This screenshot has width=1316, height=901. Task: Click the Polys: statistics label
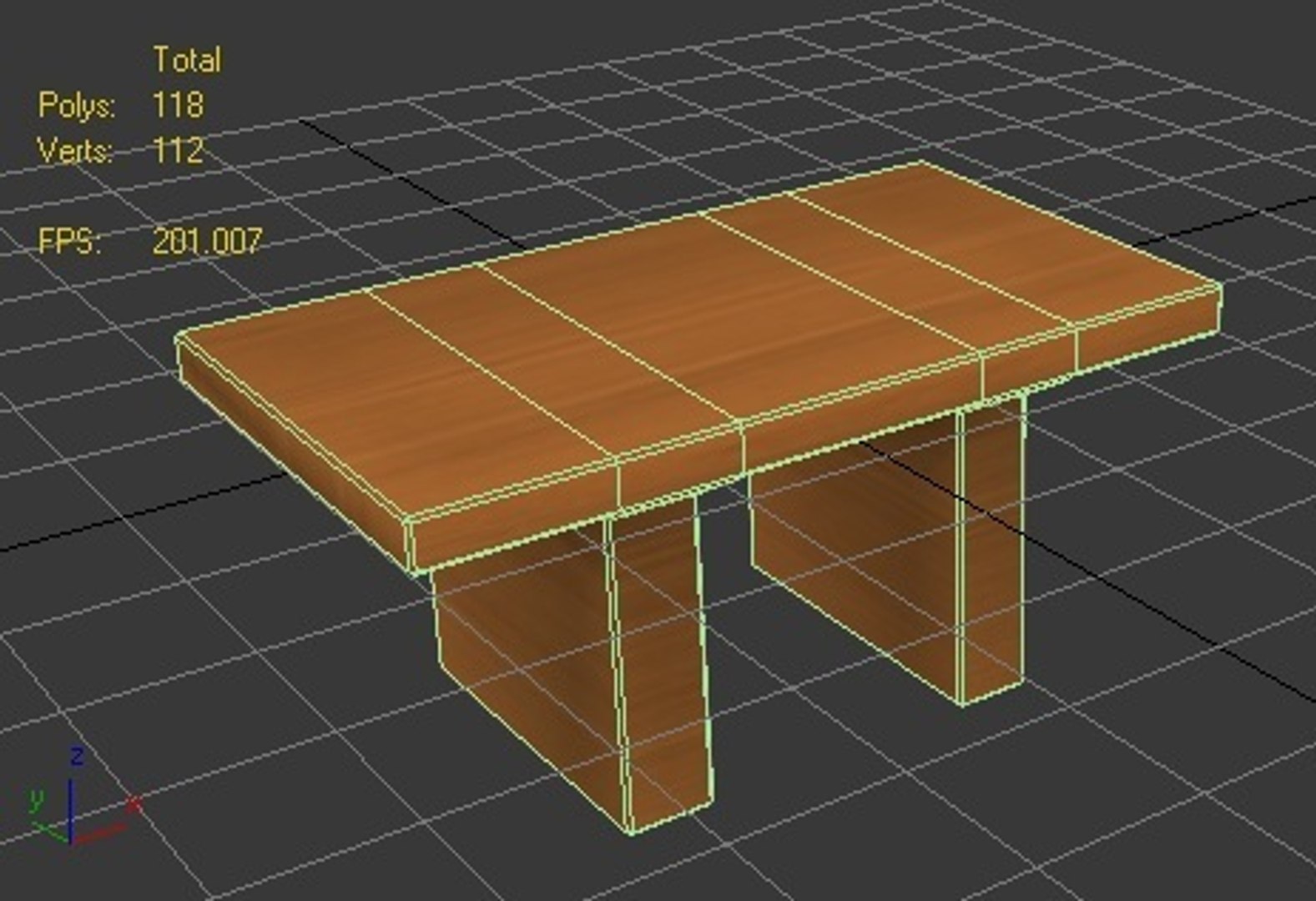coord(77,106)
